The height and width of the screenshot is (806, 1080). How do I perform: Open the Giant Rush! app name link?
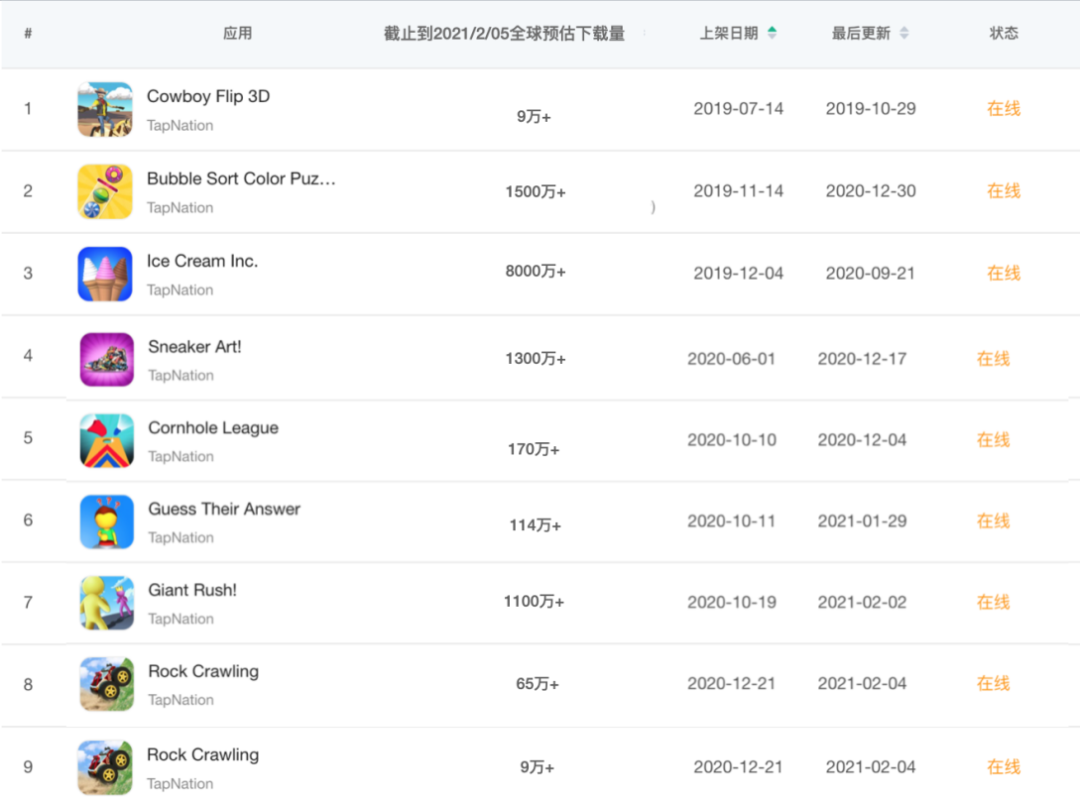tap(192, 590)
